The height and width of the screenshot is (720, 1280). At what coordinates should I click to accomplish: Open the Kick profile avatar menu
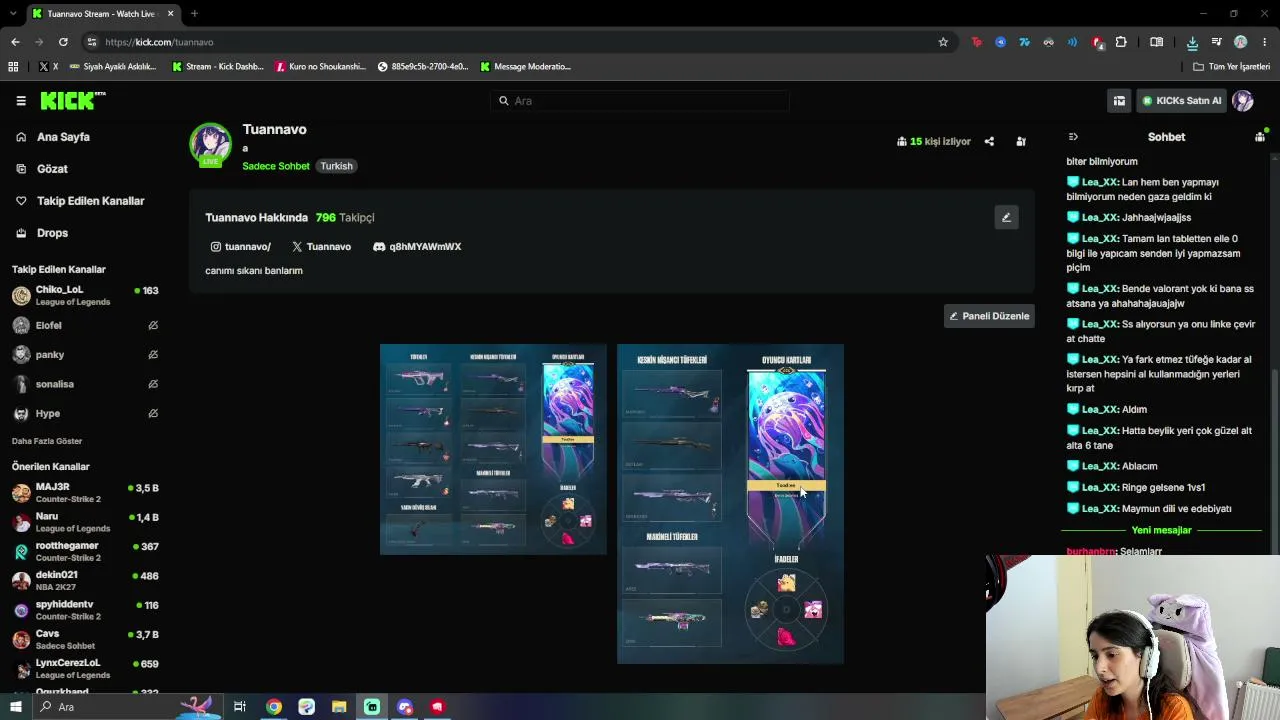coord(1243,101)
